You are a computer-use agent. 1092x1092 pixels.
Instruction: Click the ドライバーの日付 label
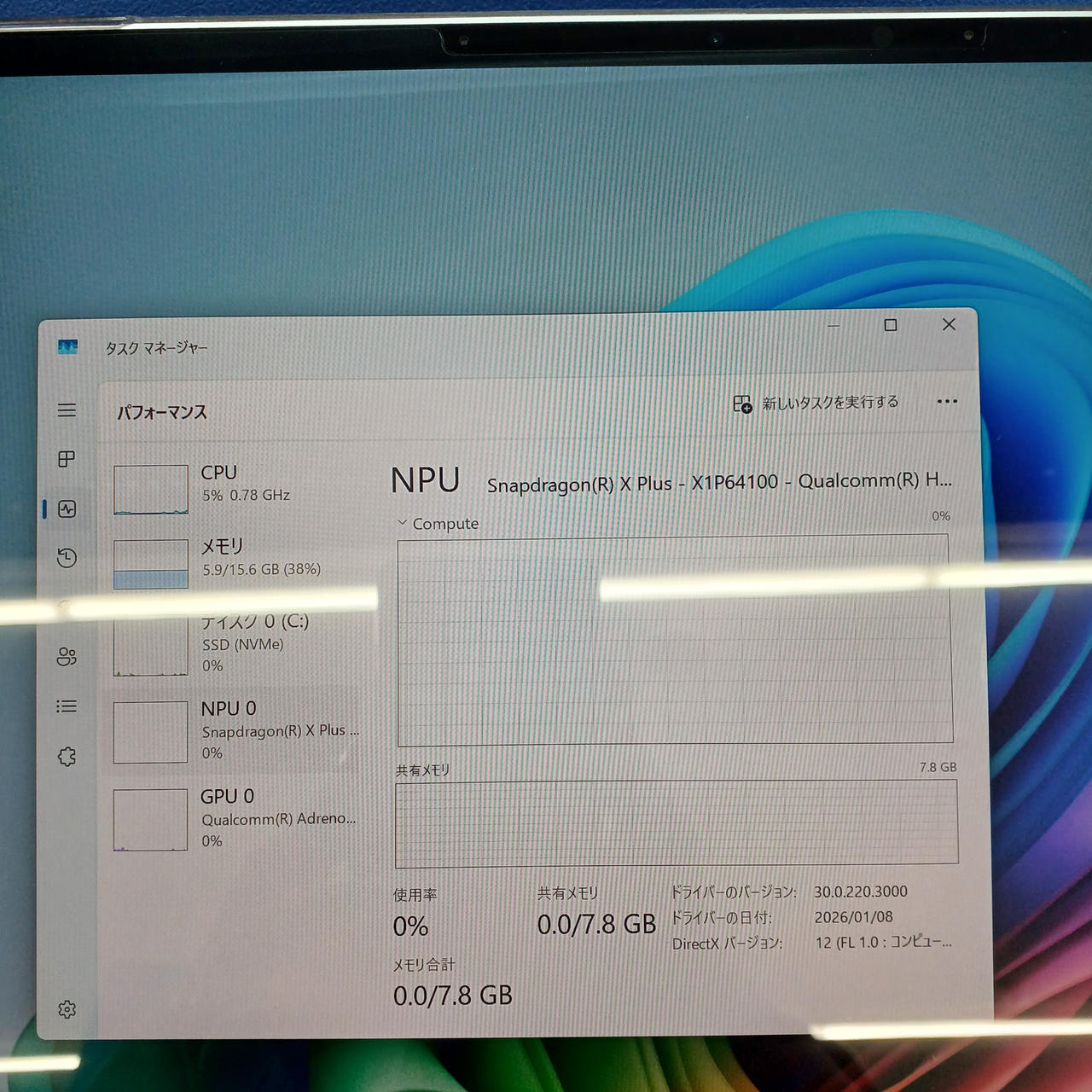[721, 918]
